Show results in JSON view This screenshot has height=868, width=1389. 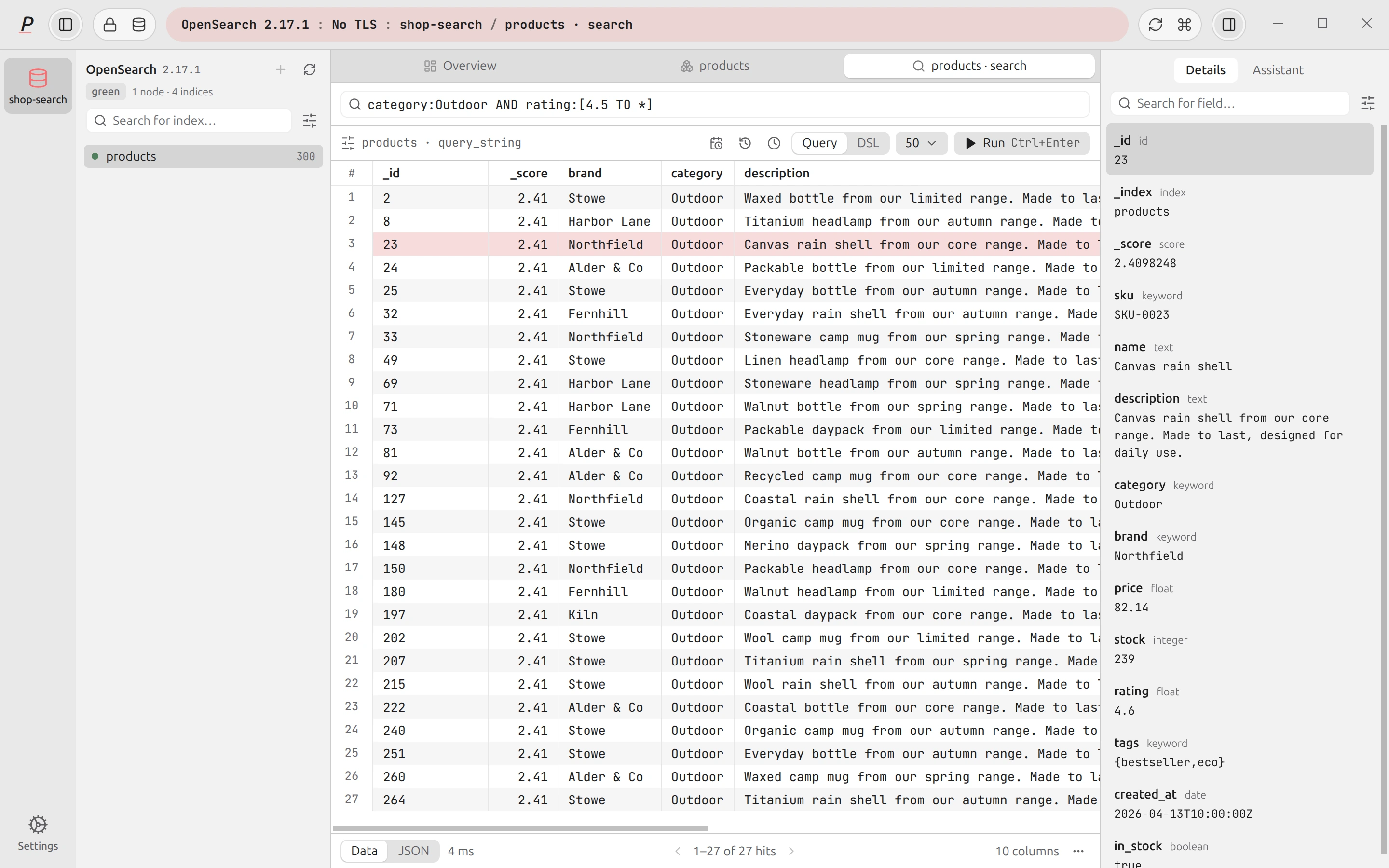point(413,851)
